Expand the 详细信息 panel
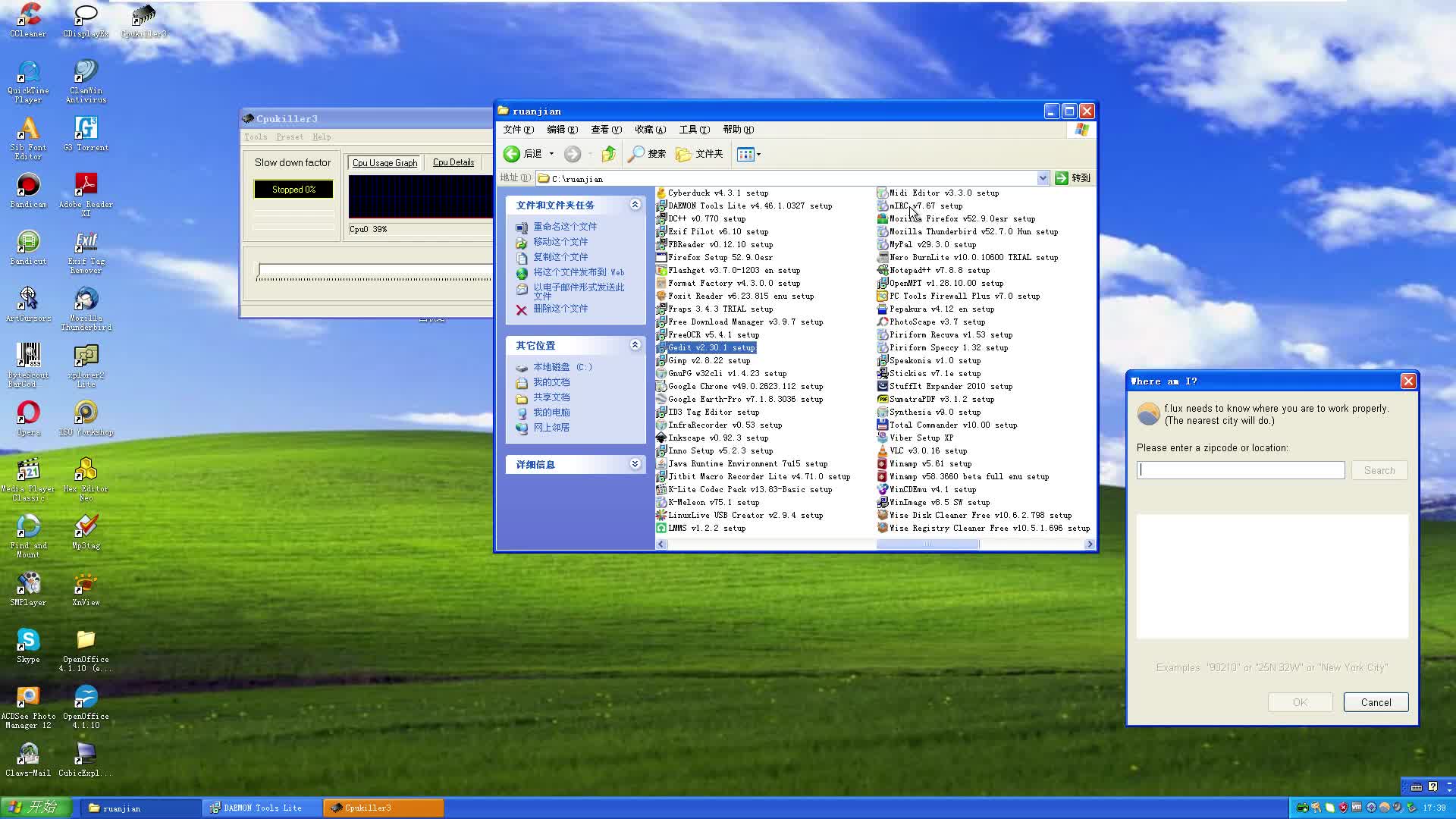This screenshot has height=819, width=1456. tap(635, 463)
